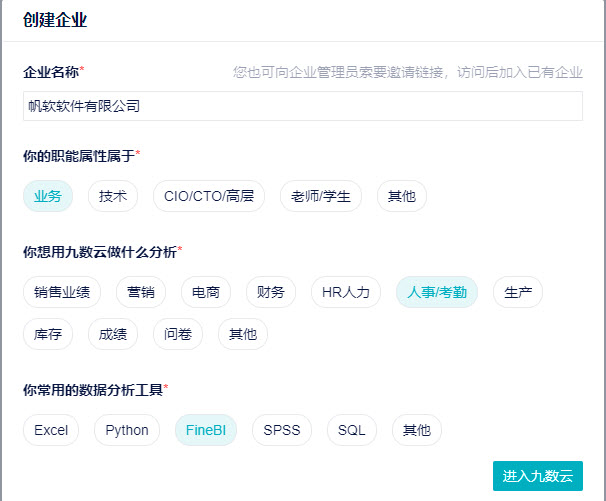Choose the 成绩 analysis option
606x501 pixels.
click(113, 334)
